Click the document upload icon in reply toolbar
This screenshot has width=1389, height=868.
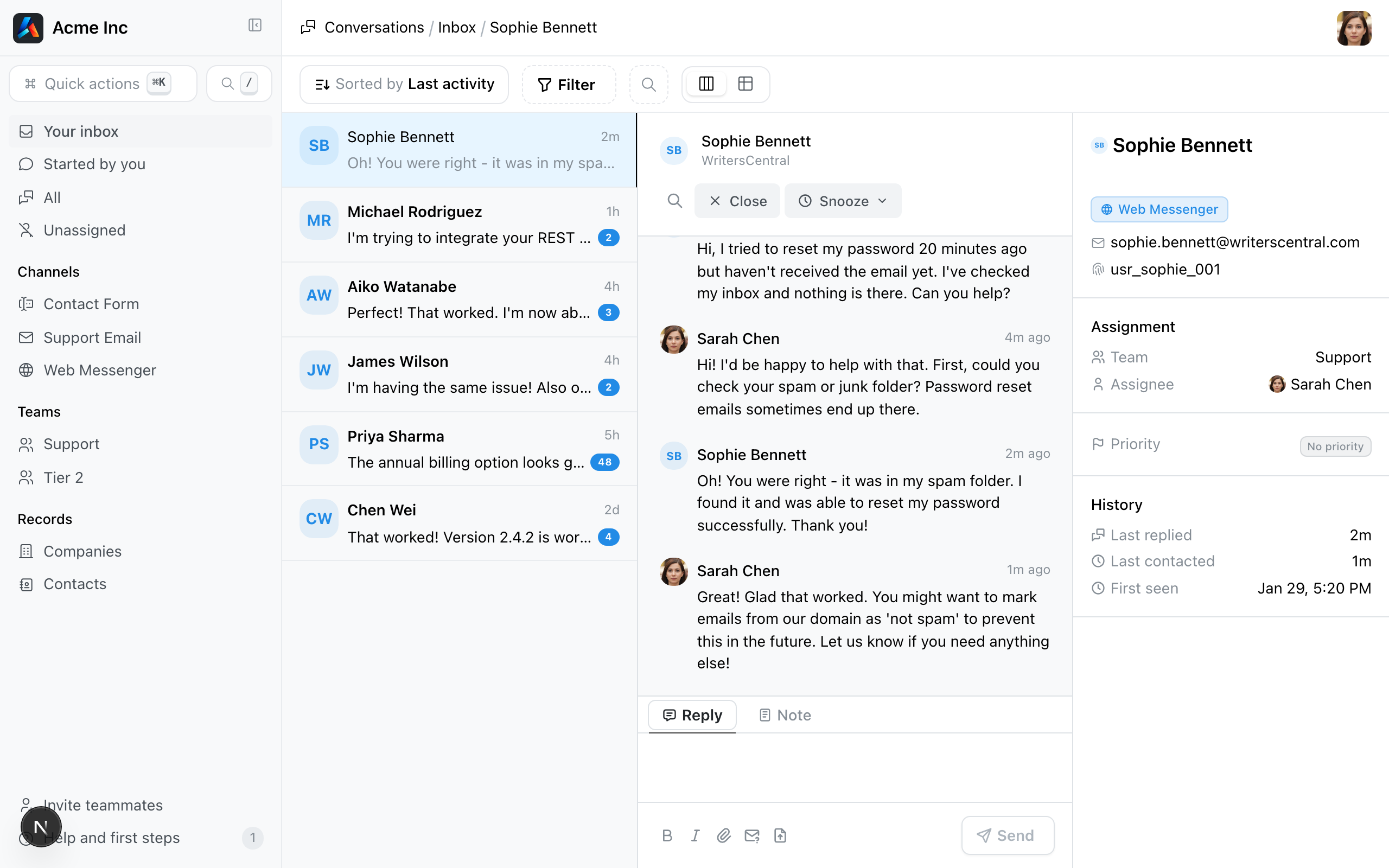780,835
